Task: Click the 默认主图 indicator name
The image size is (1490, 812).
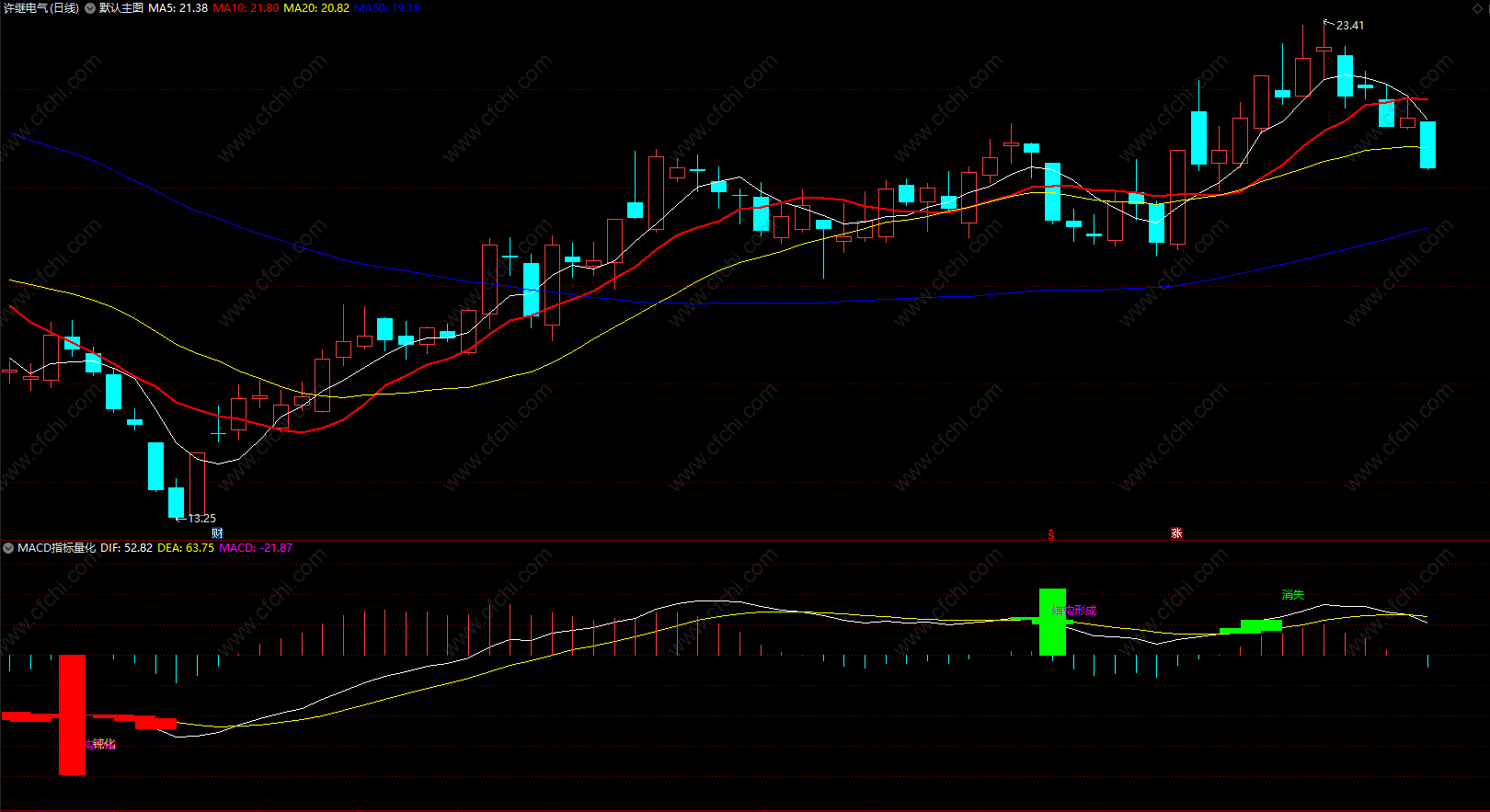Action: point(121,8)
